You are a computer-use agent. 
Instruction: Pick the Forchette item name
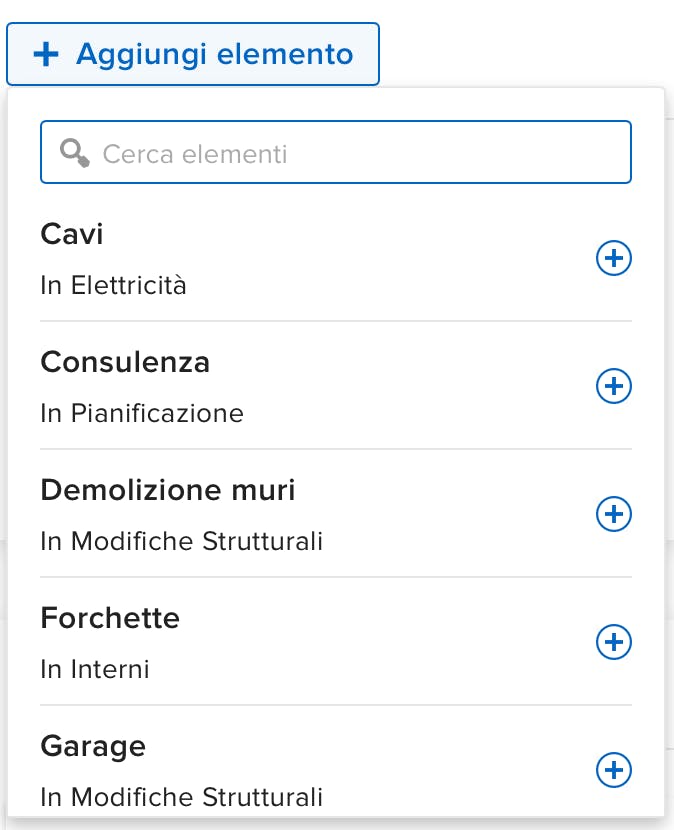(x=110, y=618)
